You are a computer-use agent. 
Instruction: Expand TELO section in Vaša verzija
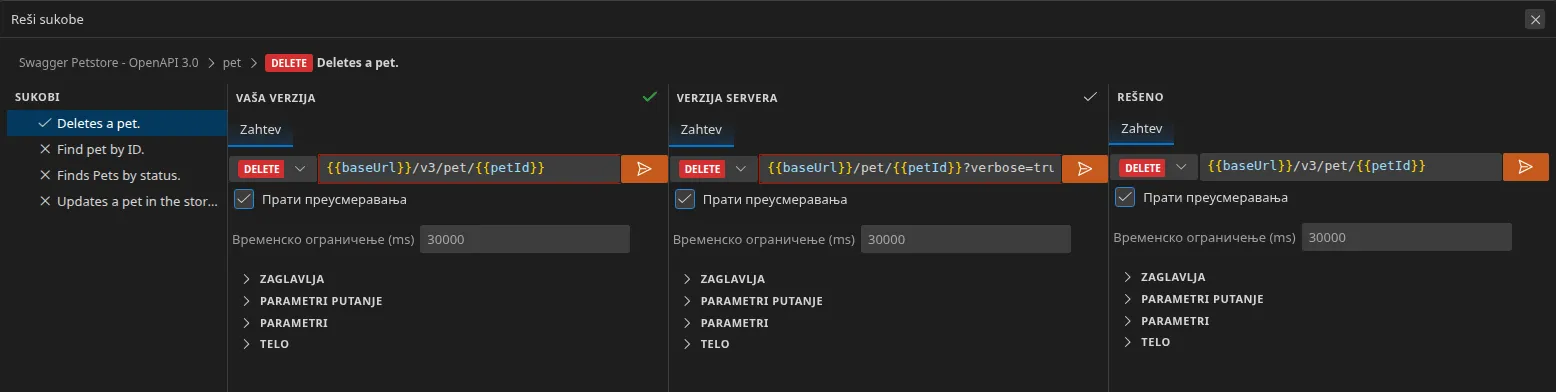pyautogui.click(x=266, y=344)
